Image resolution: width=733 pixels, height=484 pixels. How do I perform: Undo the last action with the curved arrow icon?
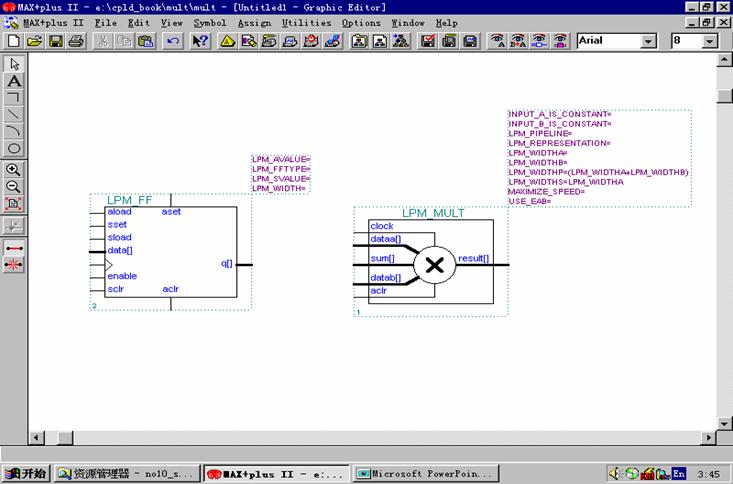tap(172, 41)
